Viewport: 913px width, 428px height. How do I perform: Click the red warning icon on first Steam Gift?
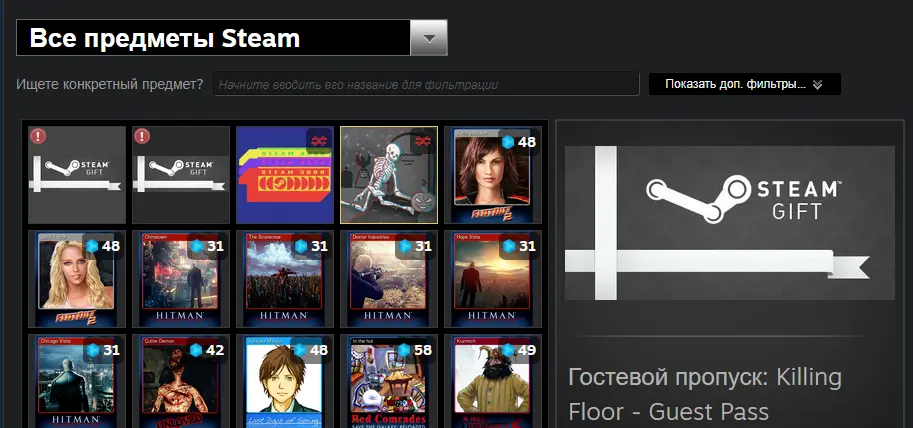click(x=38, y=136)
